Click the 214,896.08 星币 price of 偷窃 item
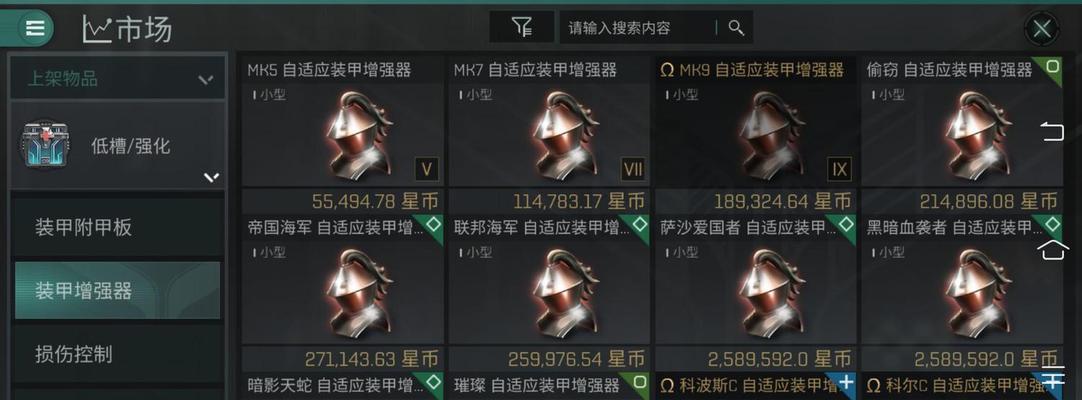Screen dimensions: 1082x400 click(x=988, y=201)
